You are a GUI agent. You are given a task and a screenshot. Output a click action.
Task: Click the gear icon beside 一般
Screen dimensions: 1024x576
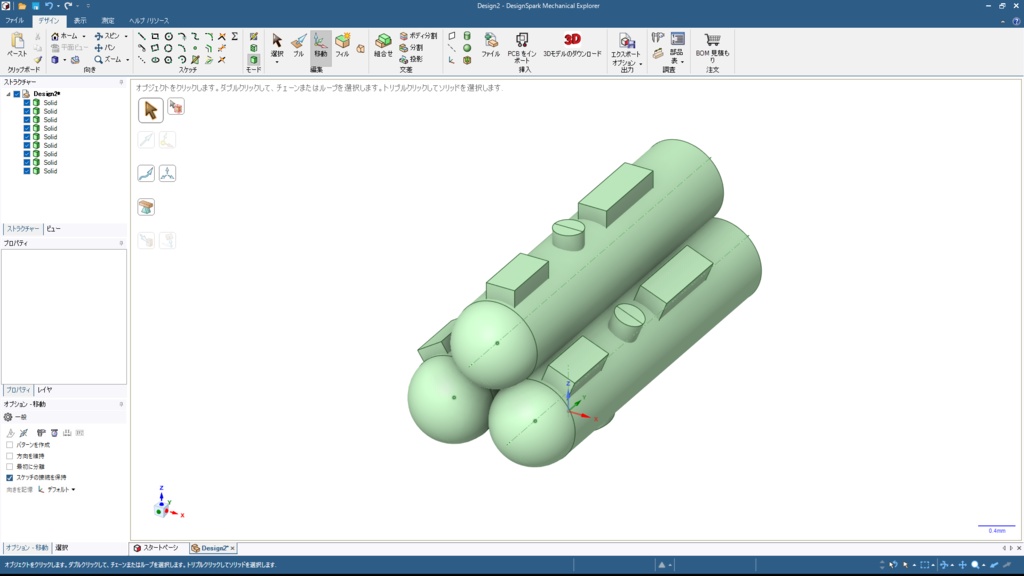pyautogui.click(x=8, y=417)
